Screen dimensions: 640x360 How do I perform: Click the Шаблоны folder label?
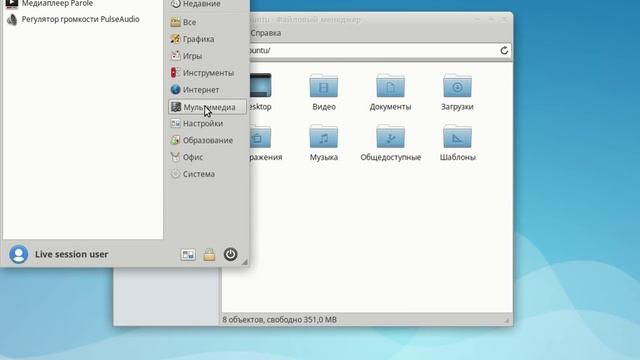(458, 157)
